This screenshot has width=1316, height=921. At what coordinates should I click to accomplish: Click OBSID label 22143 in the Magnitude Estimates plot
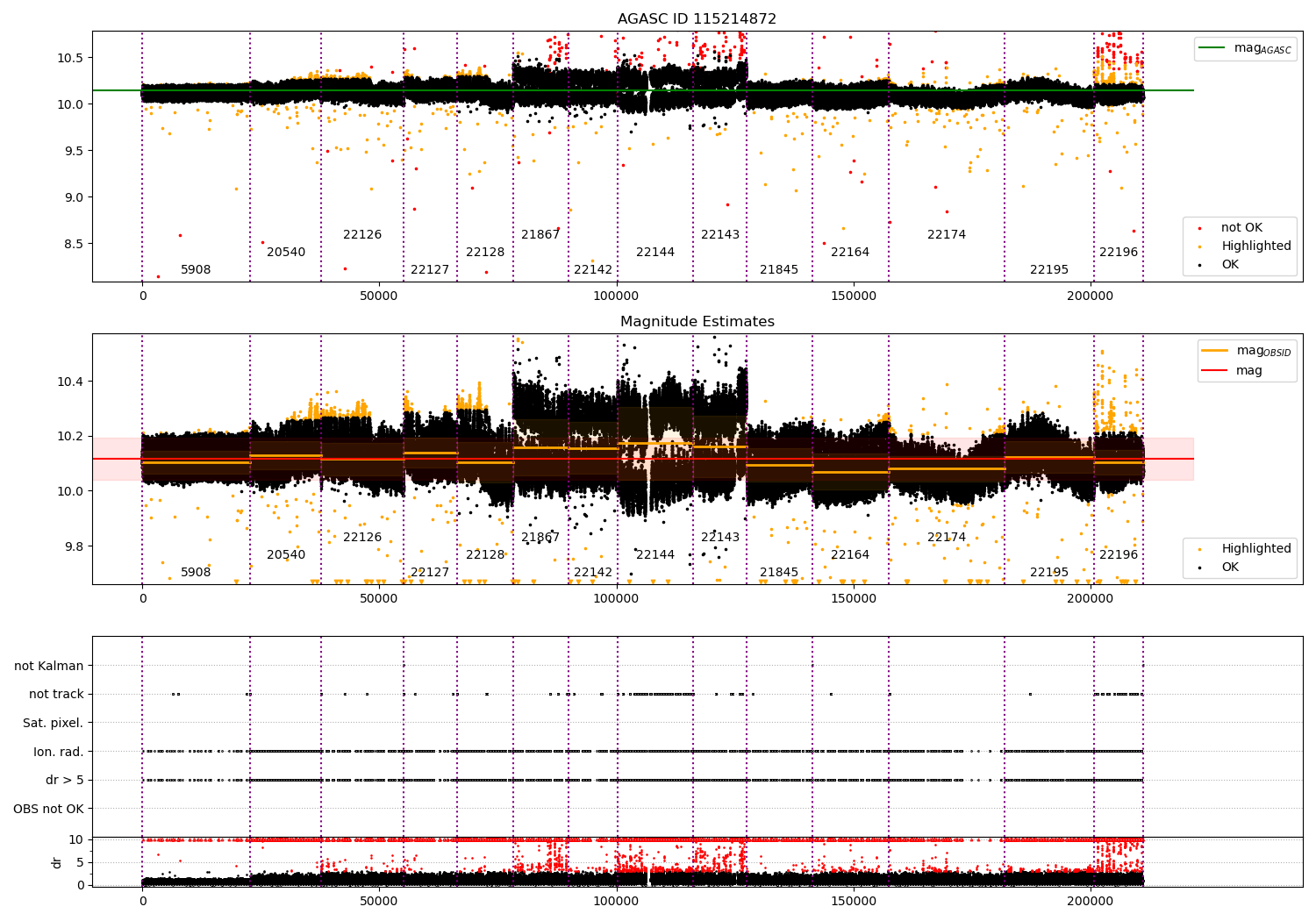(720, 538)
